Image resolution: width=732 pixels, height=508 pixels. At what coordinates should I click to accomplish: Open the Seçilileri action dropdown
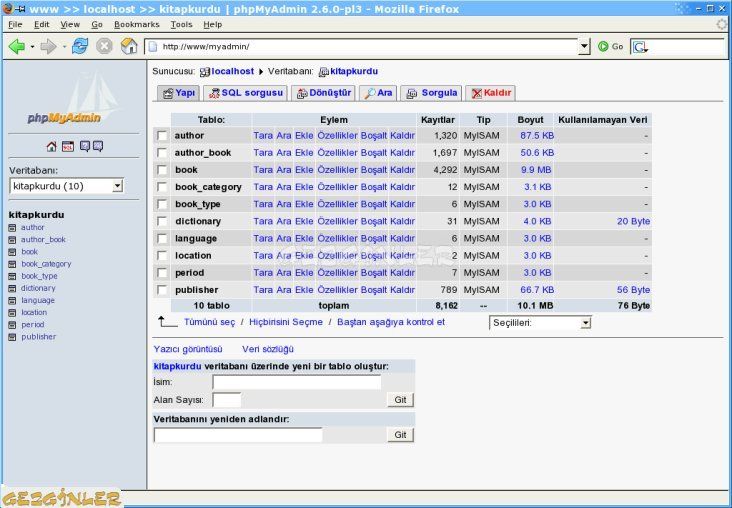[540, 323]
